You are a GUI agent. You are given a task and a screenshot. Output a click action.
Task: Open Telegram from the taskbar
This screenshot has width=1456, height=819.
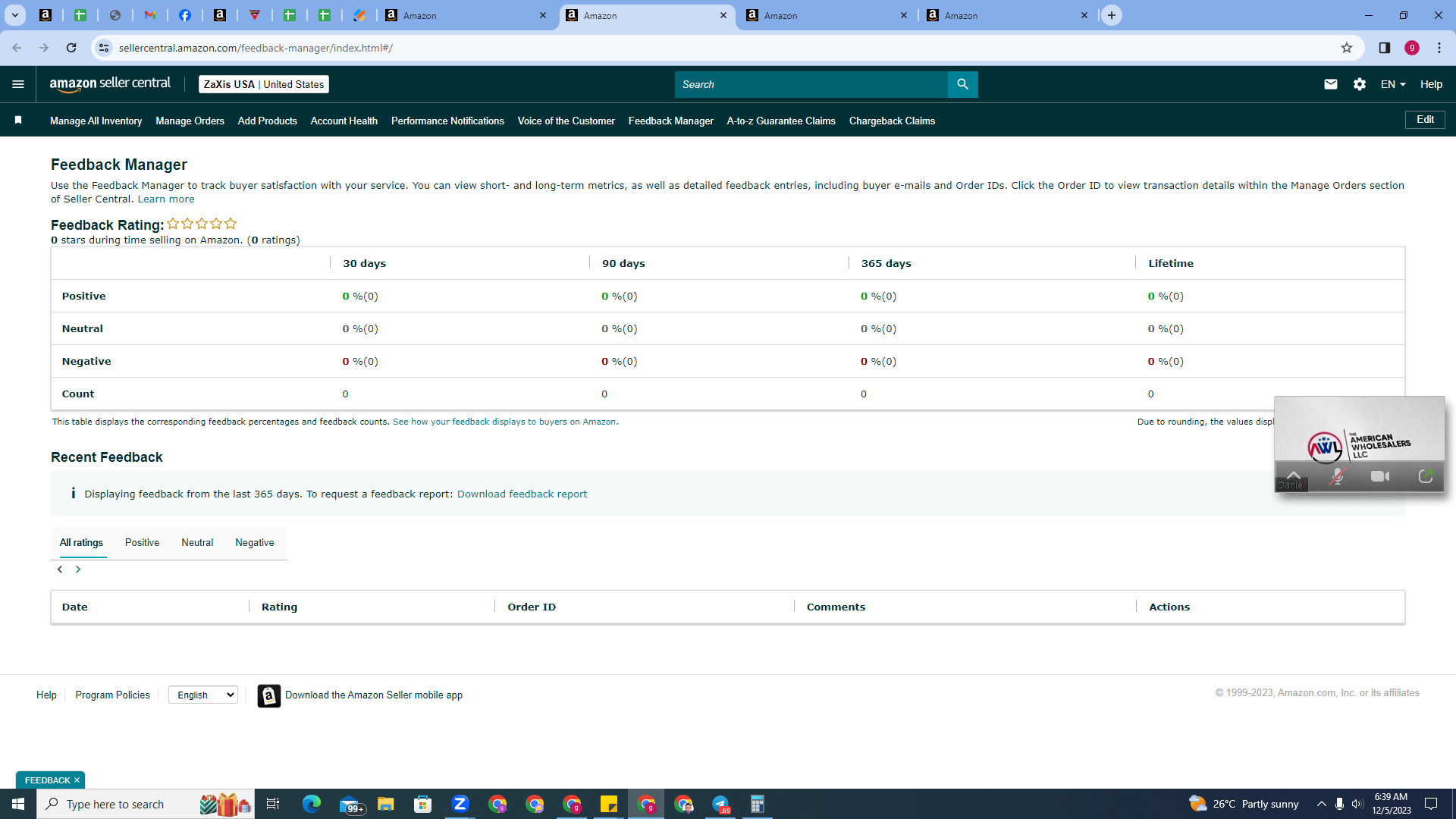720,804
